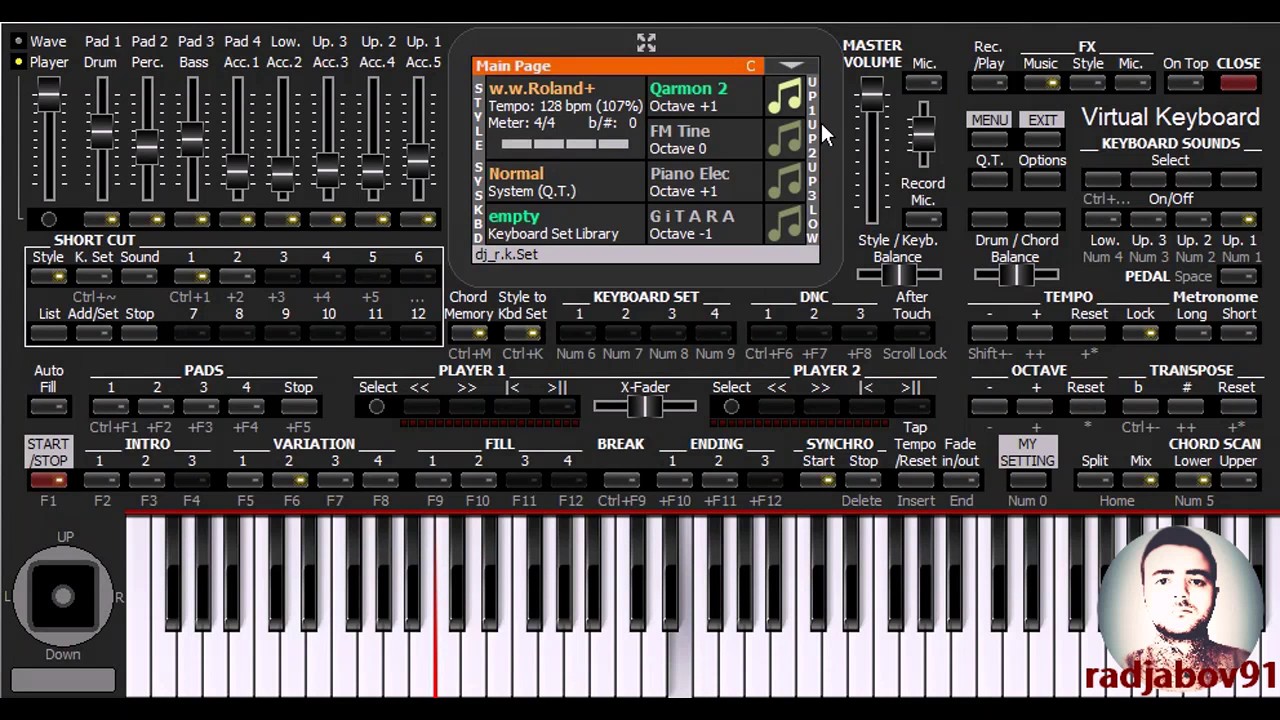The image size is (1280, 720).
Task: Click the Player 2 Select round button
Action: [x=731, y=407]
